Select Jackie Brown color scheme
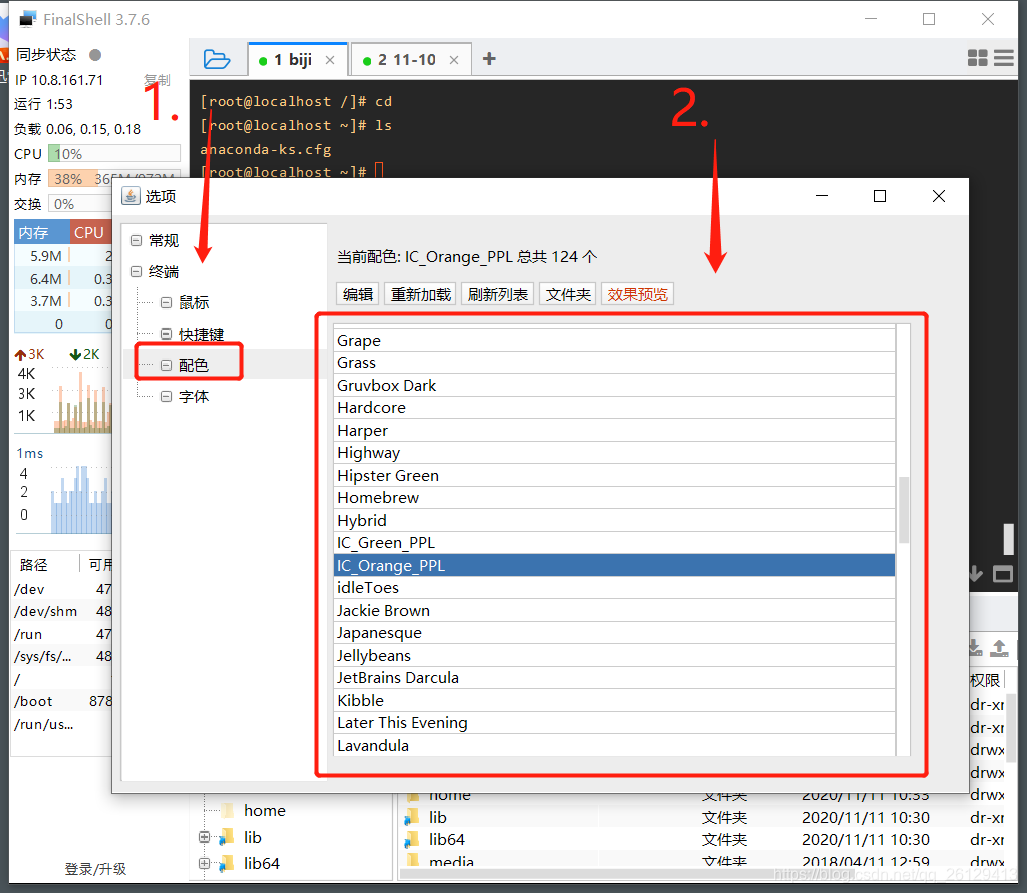This screenshot has width=1027, height=893. tap(614, 611)
